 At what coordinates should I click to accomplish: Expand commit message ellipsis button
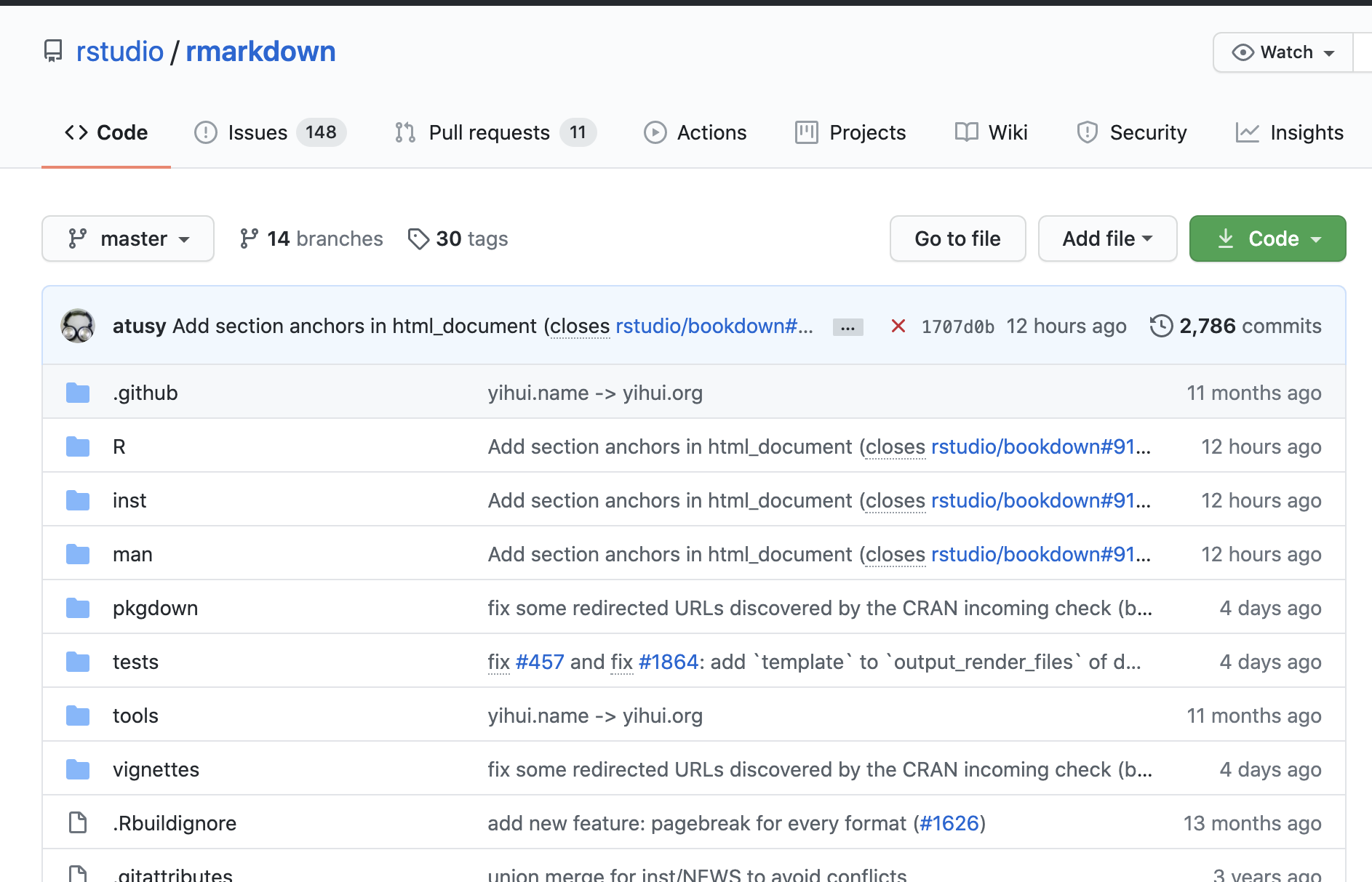[x=848, y=327]
